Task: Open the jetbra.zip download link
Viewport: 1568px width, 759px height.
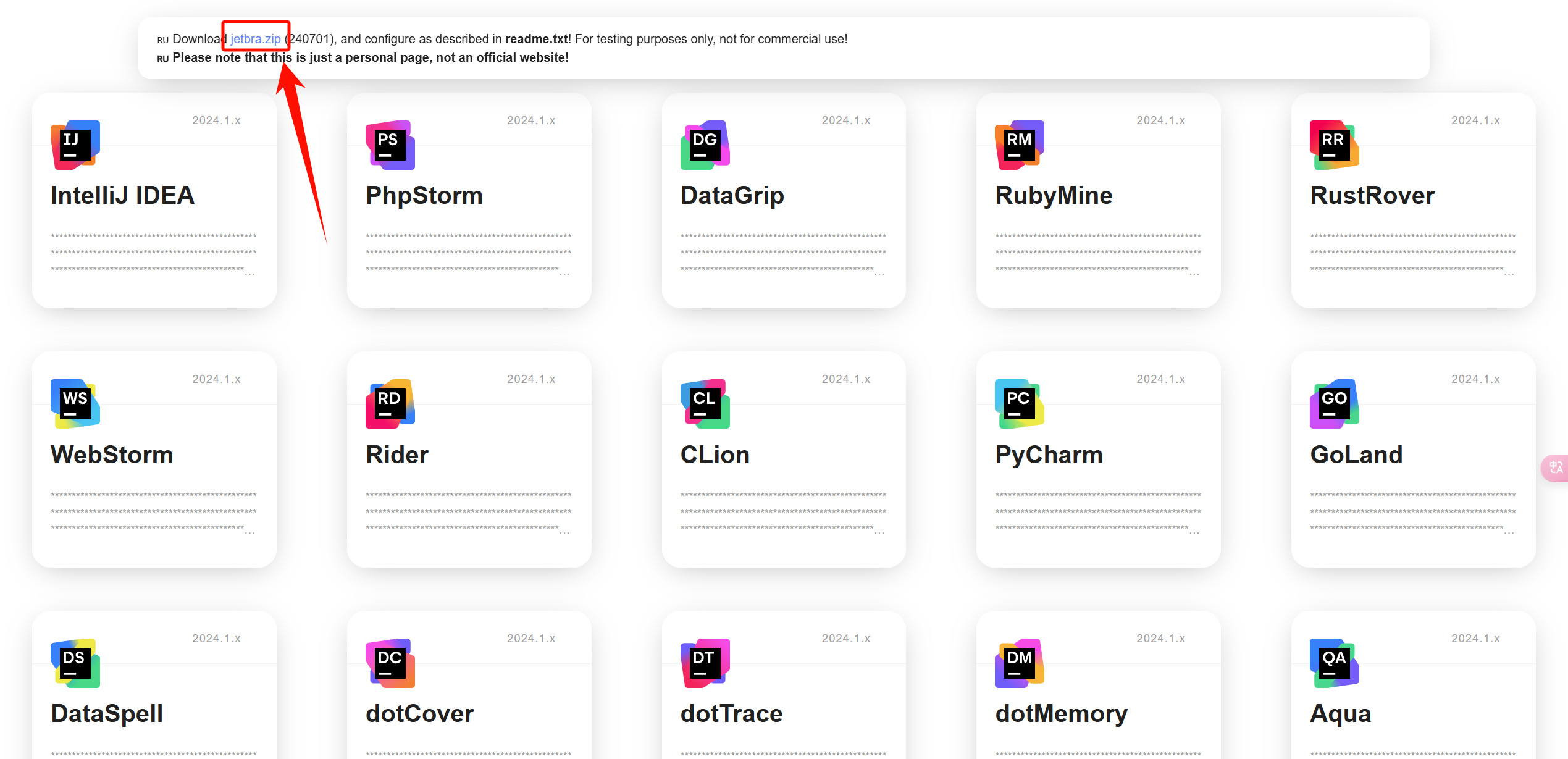Action: coord(256,39)
